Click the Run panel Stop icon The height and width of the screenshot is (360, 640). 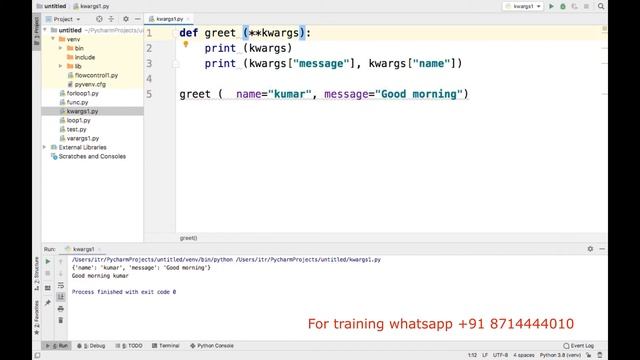point(48,273)
